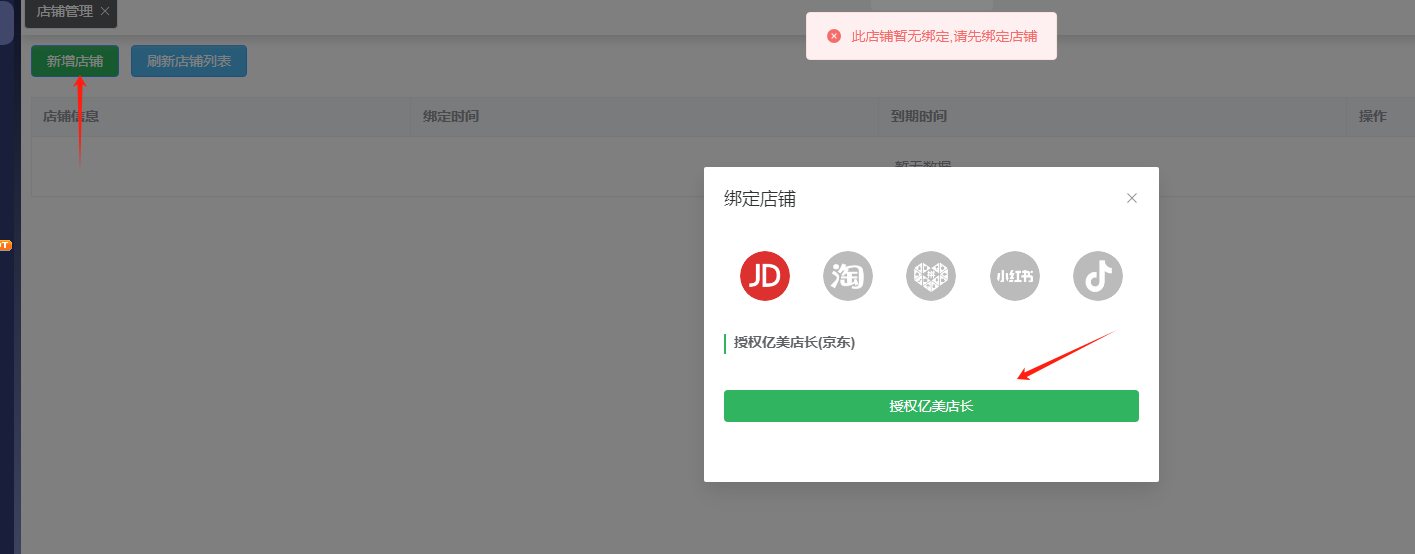
Task: Select the Xiaohongshu (小红书) platform icon
Action: [x=1014, y=276]
